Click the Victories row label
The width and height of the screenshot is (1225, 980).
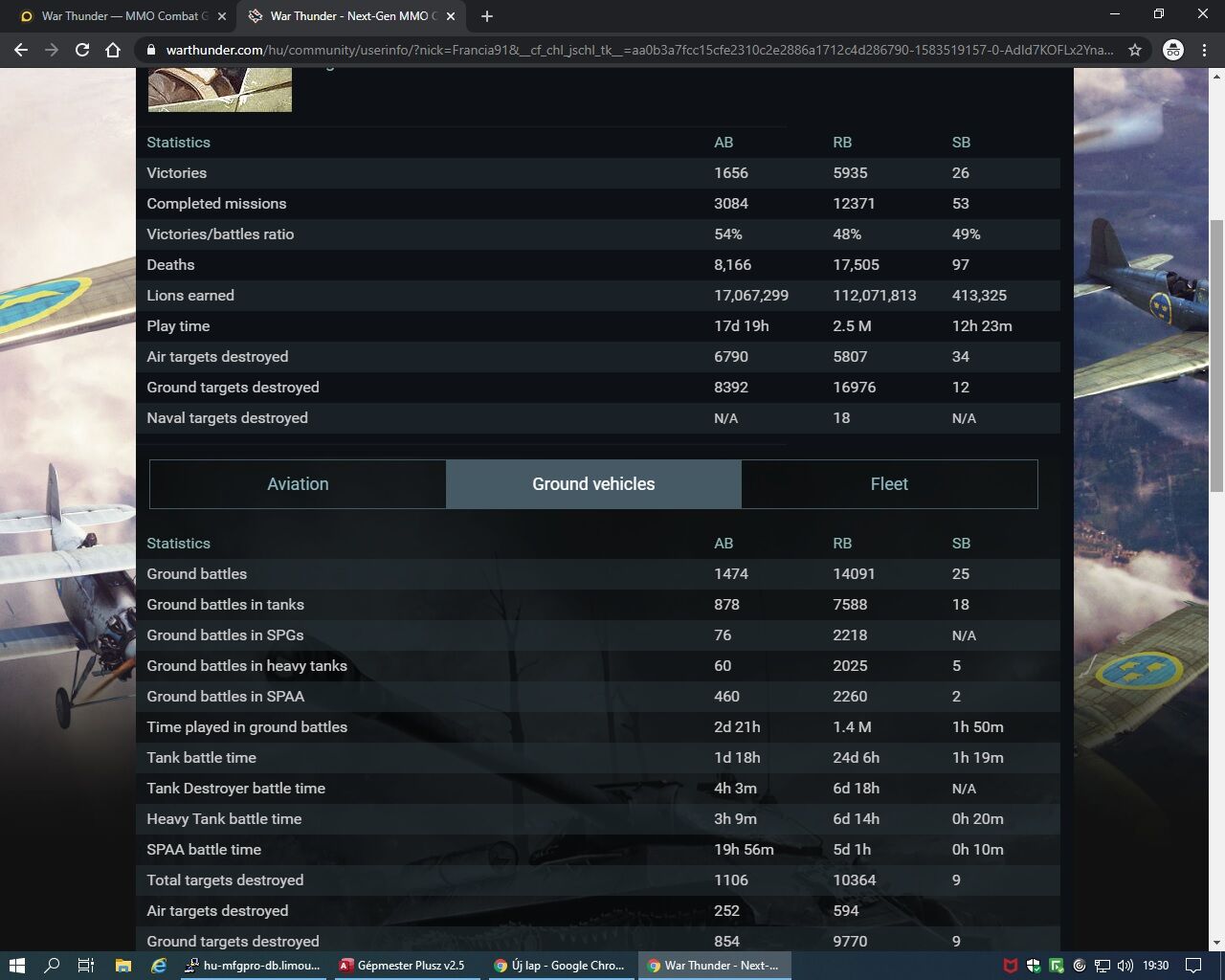[x=176, y=173]
